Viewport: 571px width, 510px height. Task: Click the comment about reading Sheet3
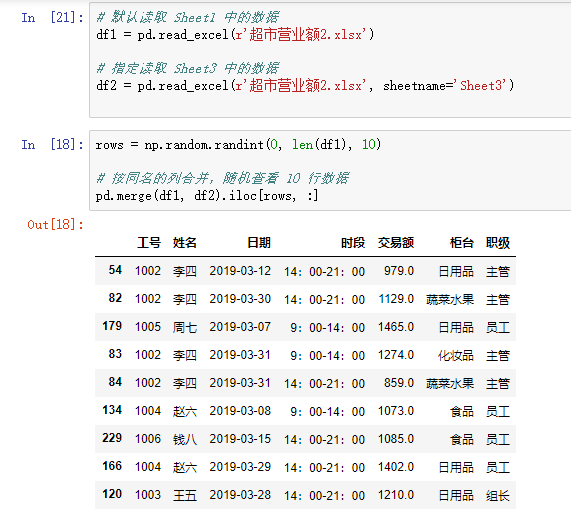(188, 68)
